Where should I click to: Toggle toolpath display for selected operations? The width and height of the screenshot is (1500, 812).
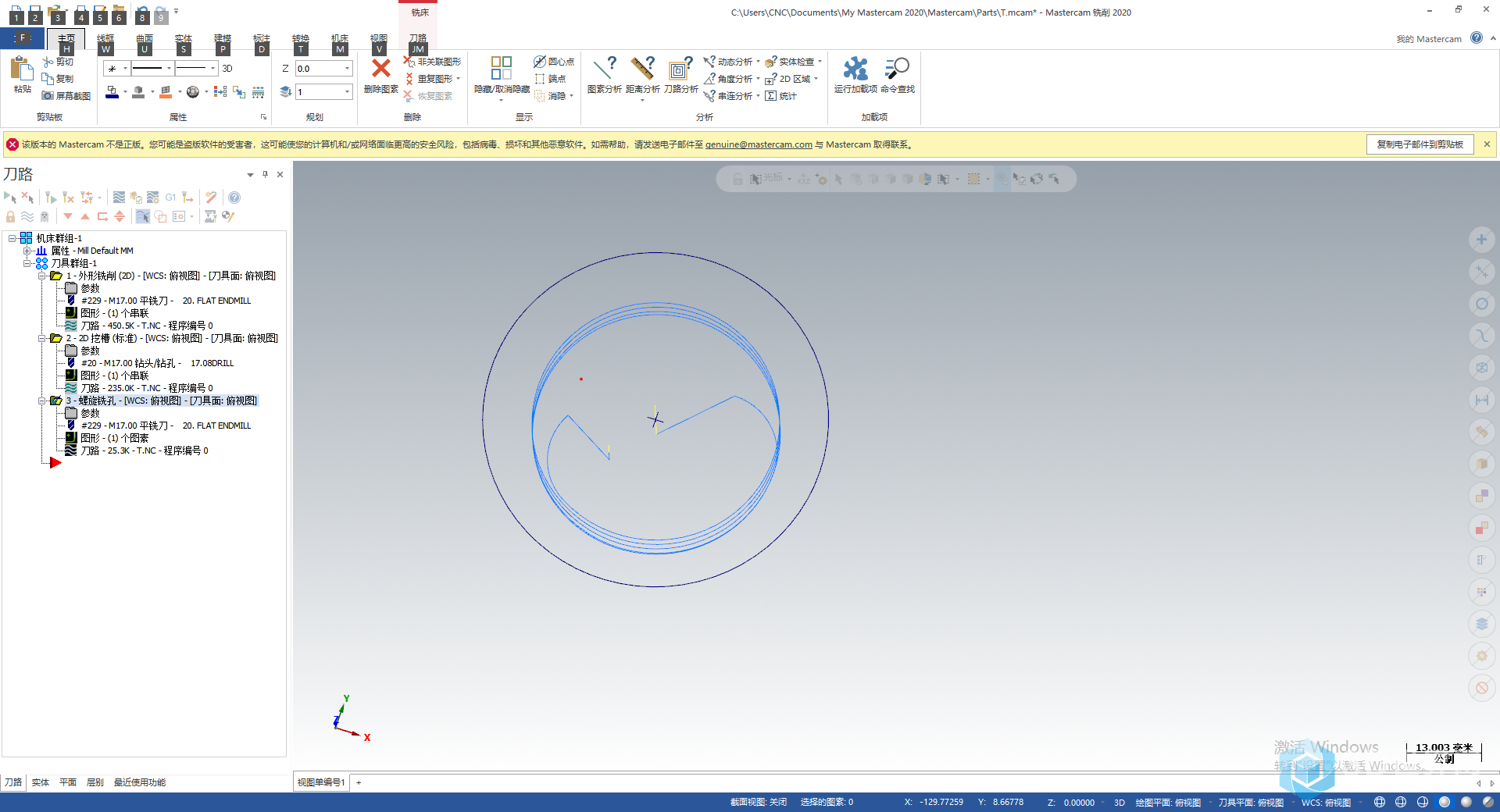pyautogui.click(x=27, y=216)
